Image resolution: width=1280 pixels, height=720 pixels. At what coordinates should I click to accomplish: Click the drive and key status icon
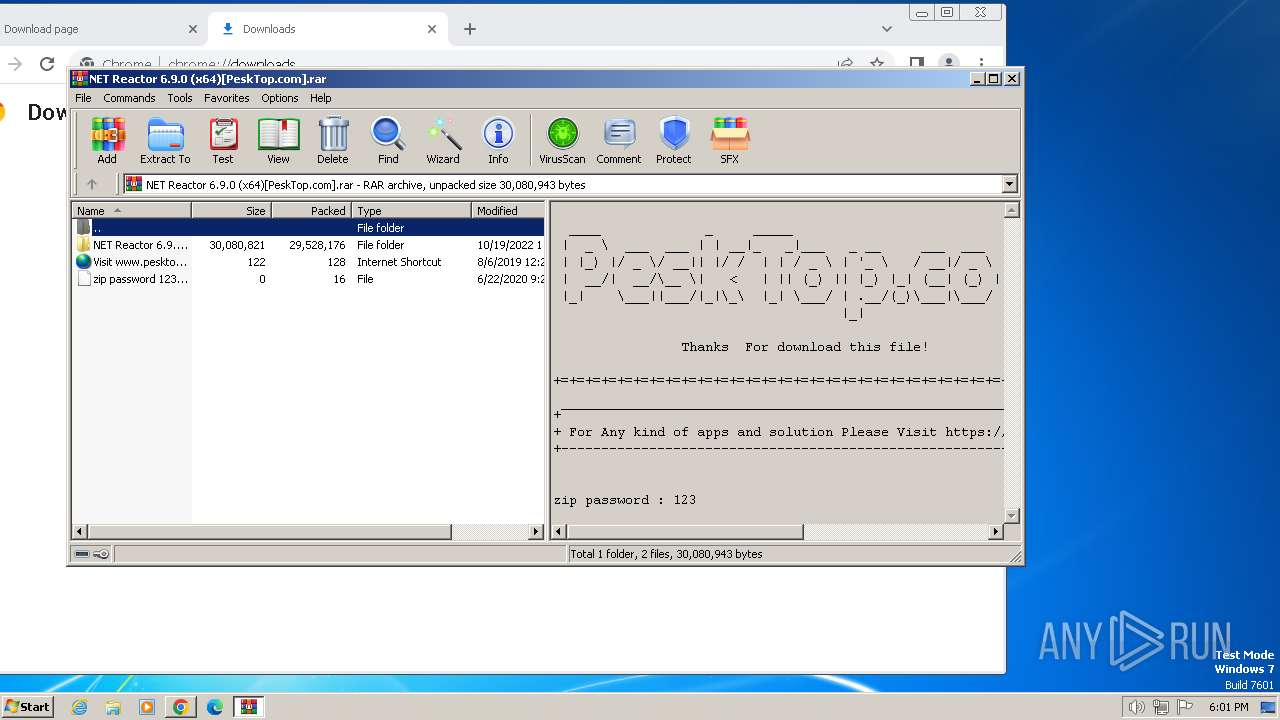[x=92, y=553]
